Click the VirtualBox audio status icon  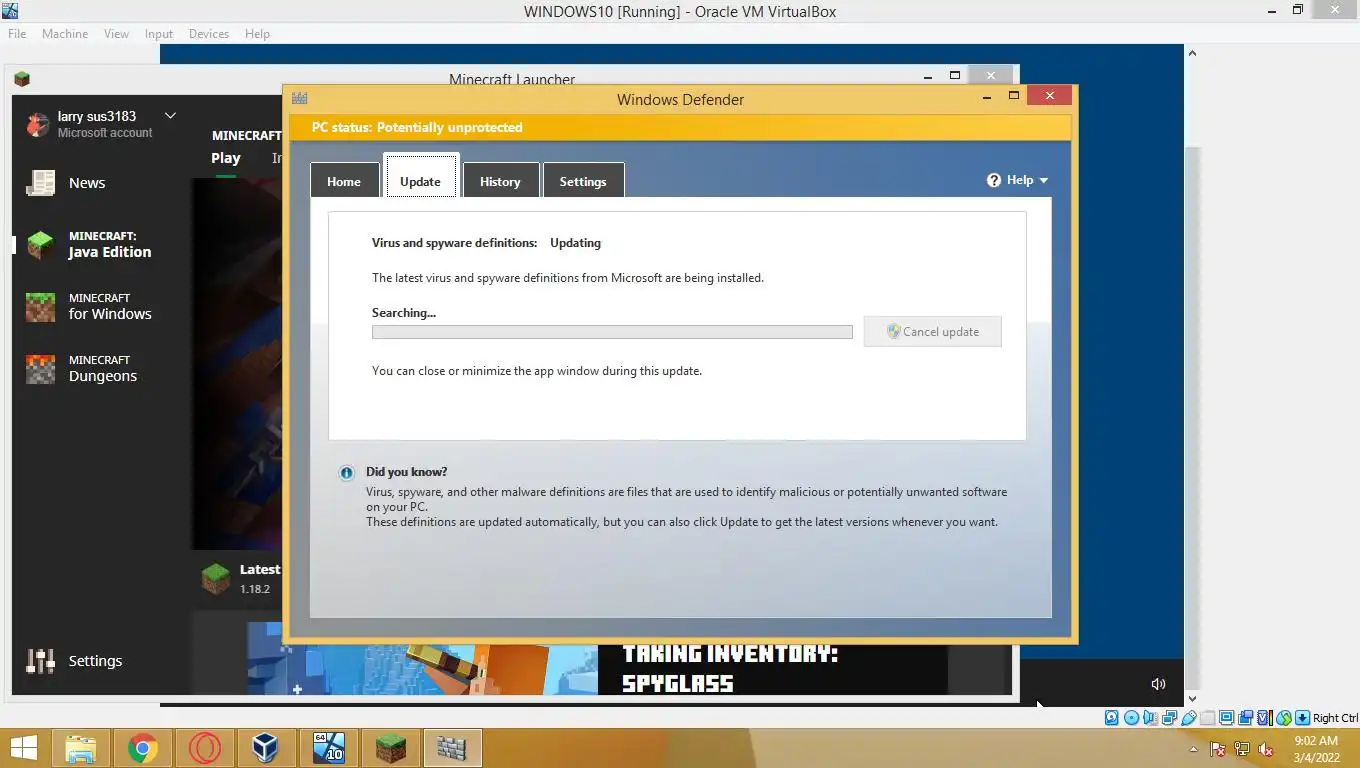(1150, 718)
